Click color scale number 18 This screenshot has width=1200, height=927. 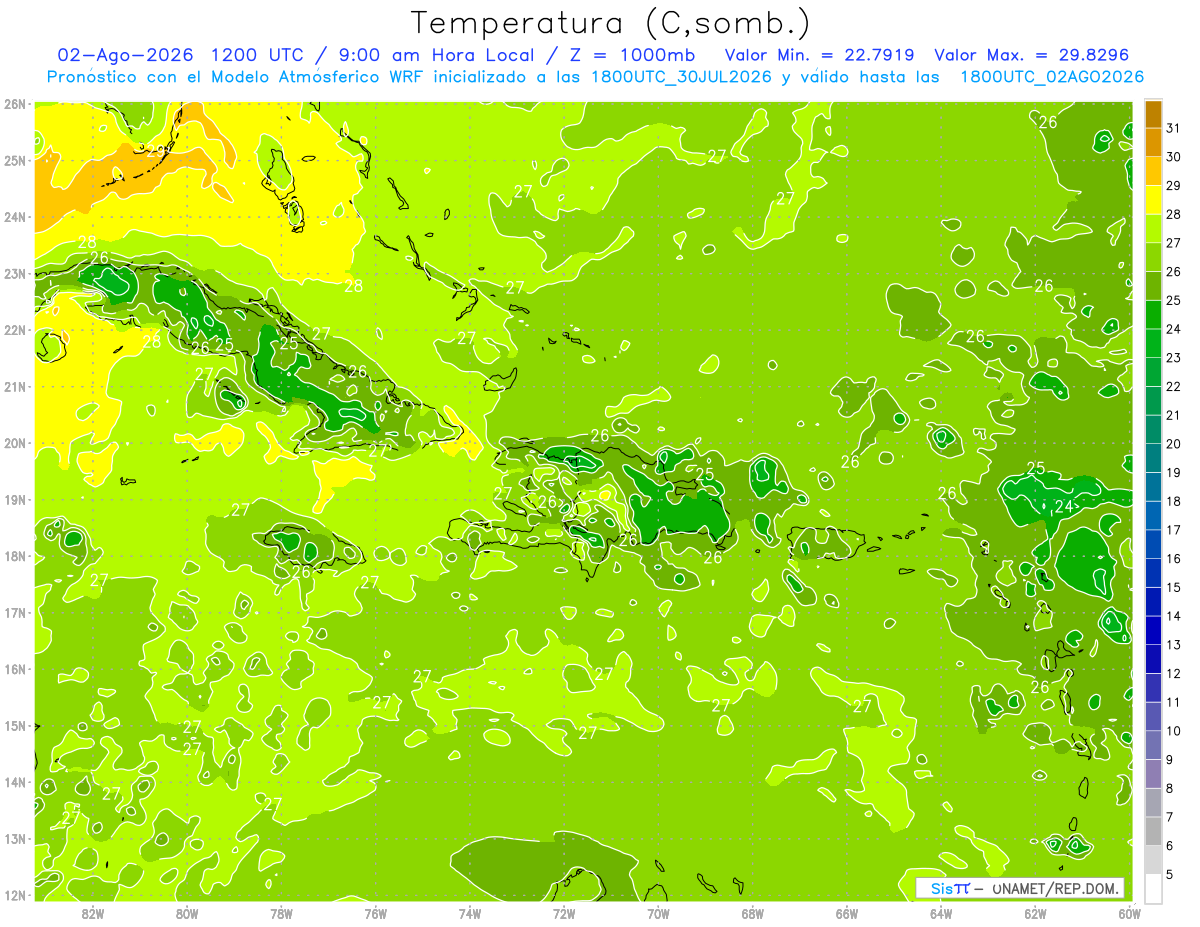point(1174,501)
